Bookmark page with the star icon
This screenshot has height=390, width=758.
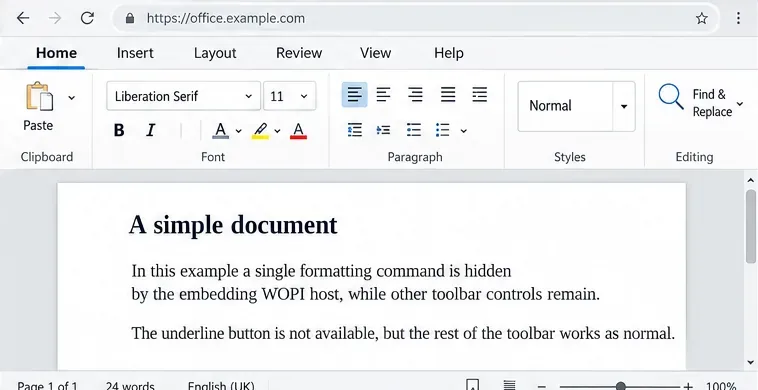click(x=701, y=18)
